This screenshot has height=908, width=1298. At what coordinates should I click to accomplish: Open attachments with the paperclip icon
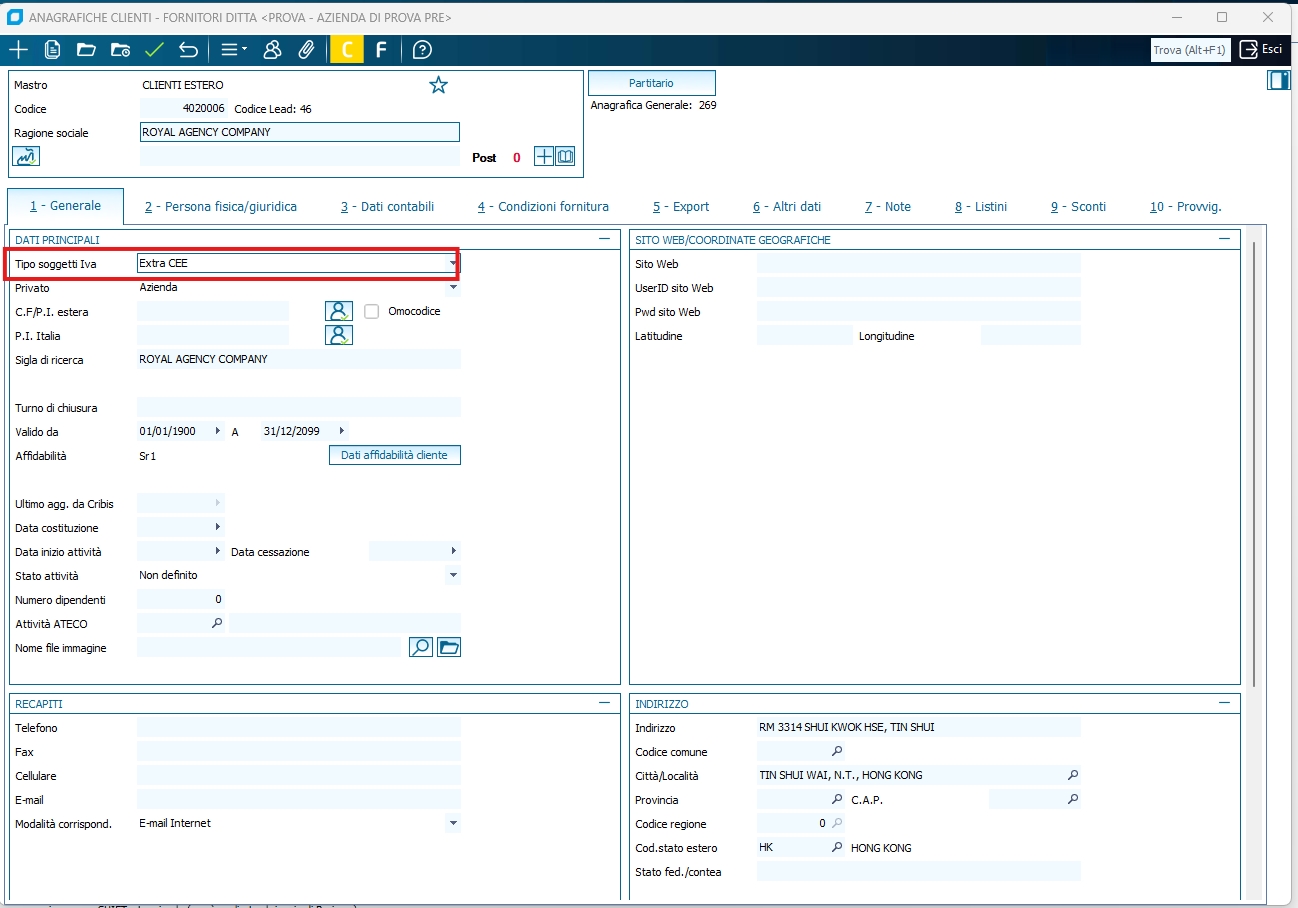pyautogui.click(x=307, y=50)
